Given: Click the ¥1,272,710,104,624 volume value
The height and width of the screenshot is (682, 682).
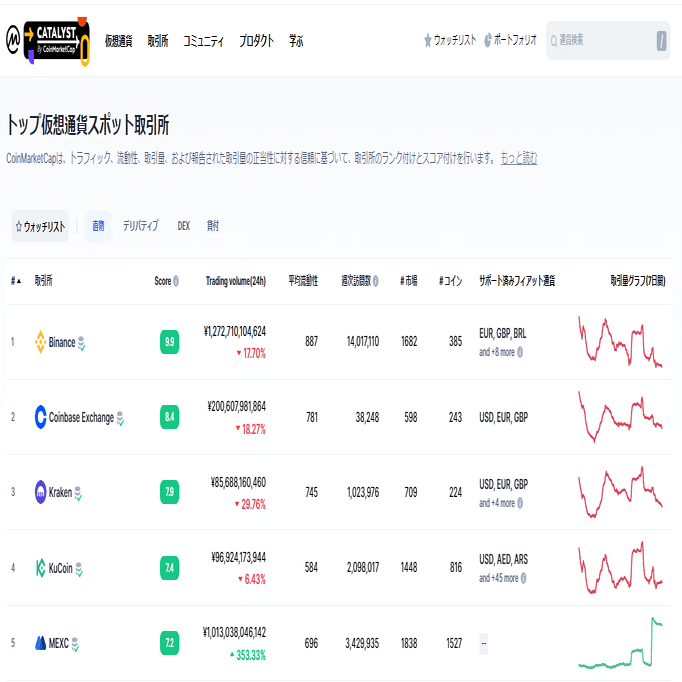Looking at the screenshot, I should 235,332.
